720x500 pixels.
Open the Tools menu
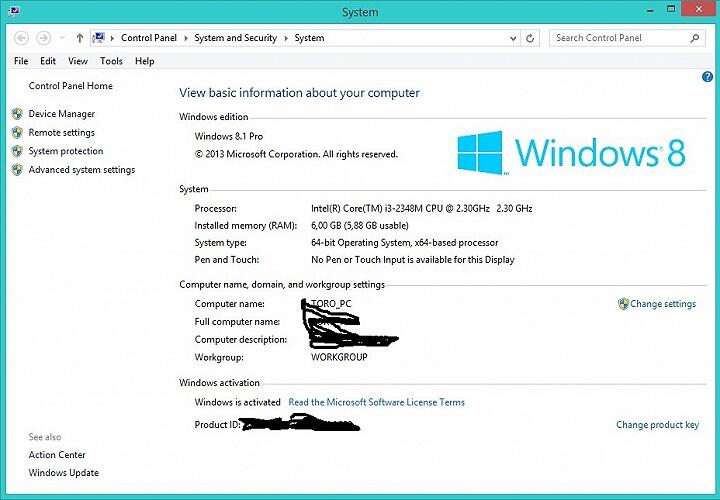[111, 61]
